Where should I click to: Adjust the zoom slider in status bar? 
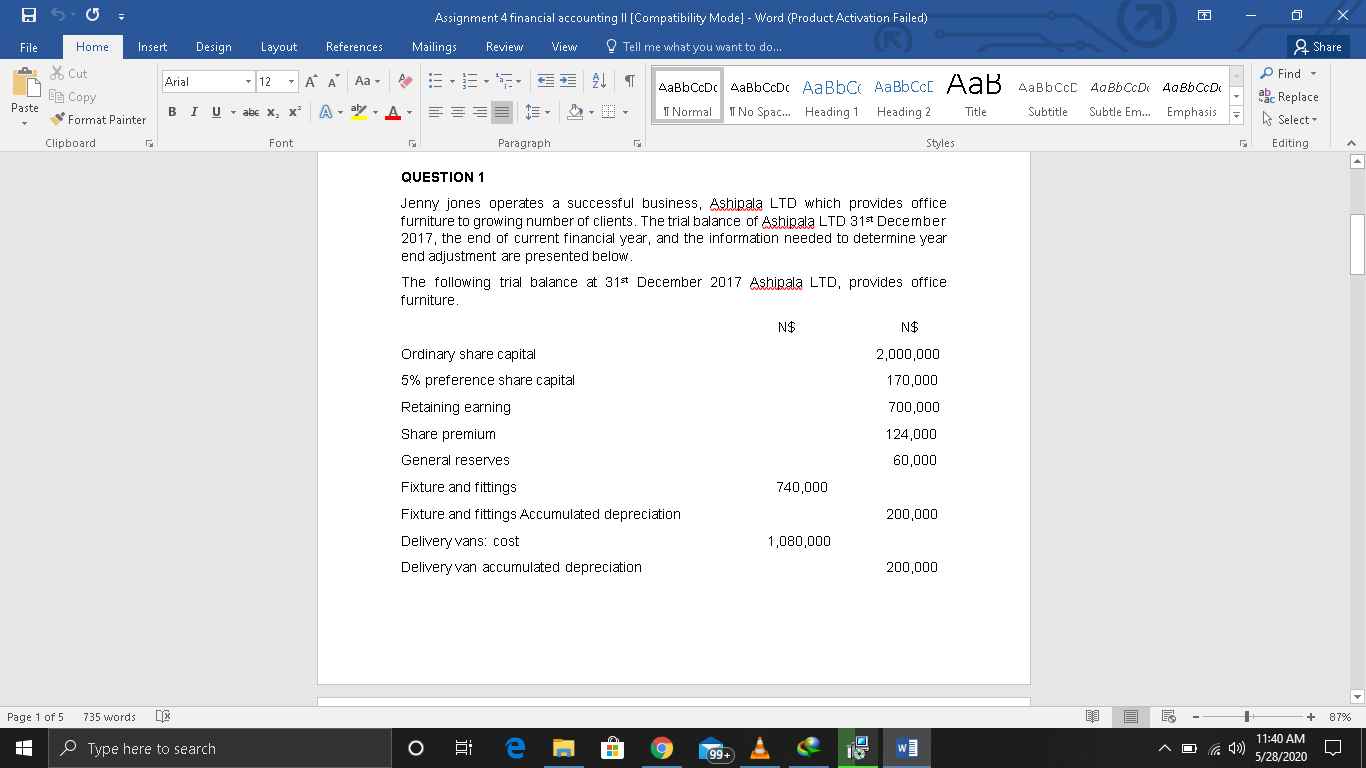(x=1245, y=716)
